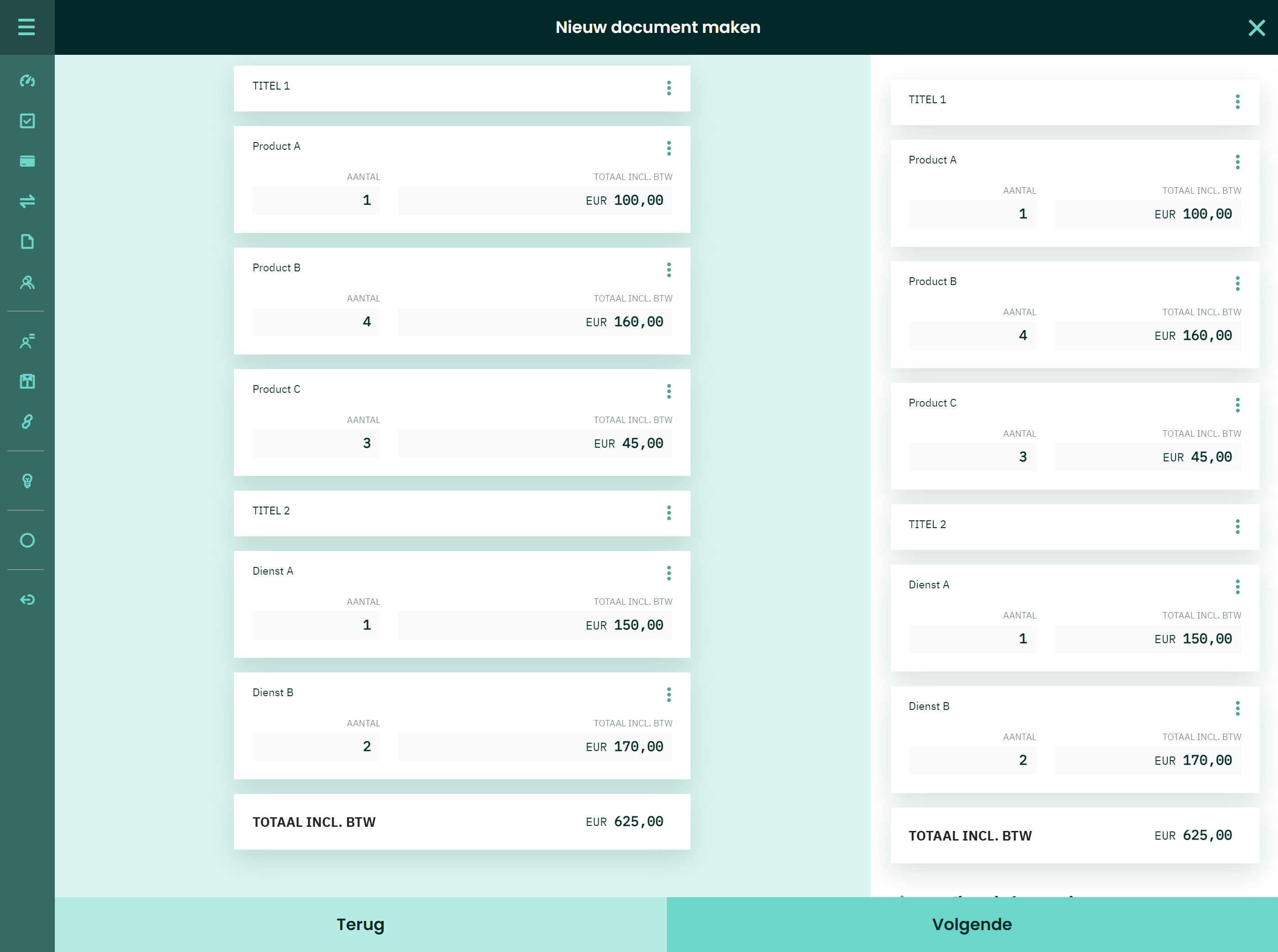Open options menu for right panel Dienst B
Viewport: 1278px width, 952px height.
(x=1237, y=709)
